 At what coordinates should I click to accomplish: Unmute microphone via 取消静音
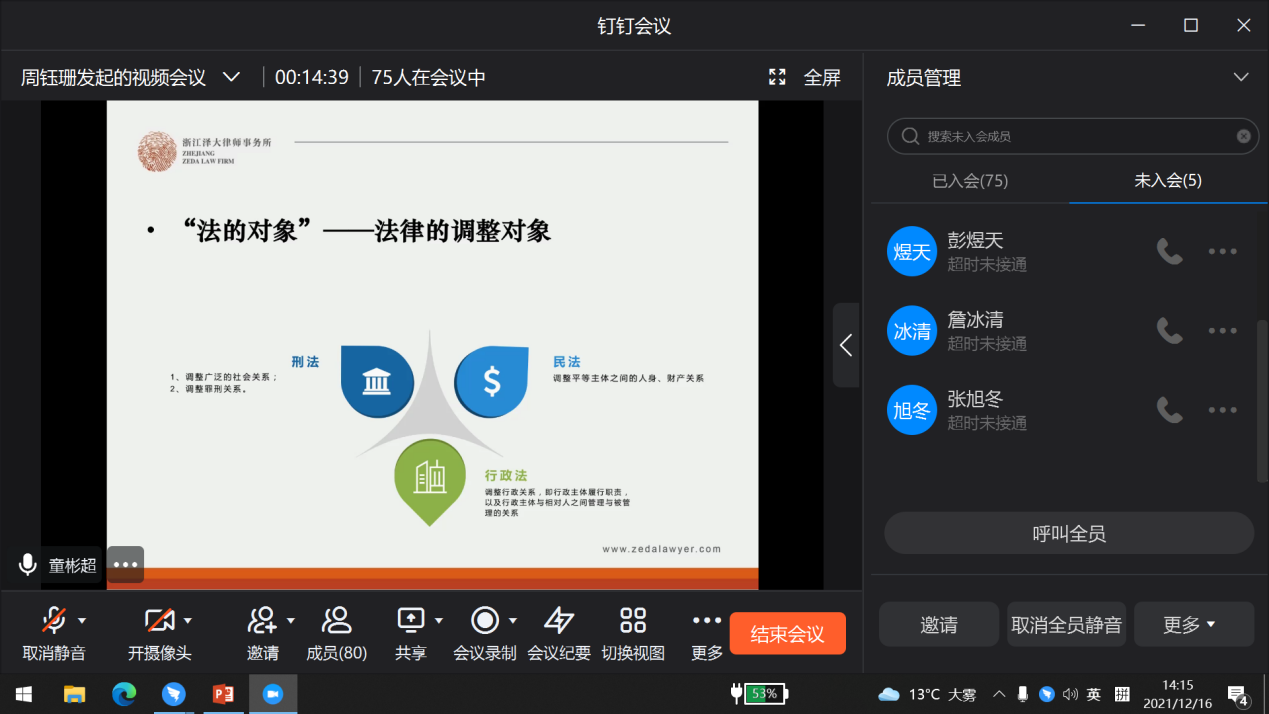53,621
